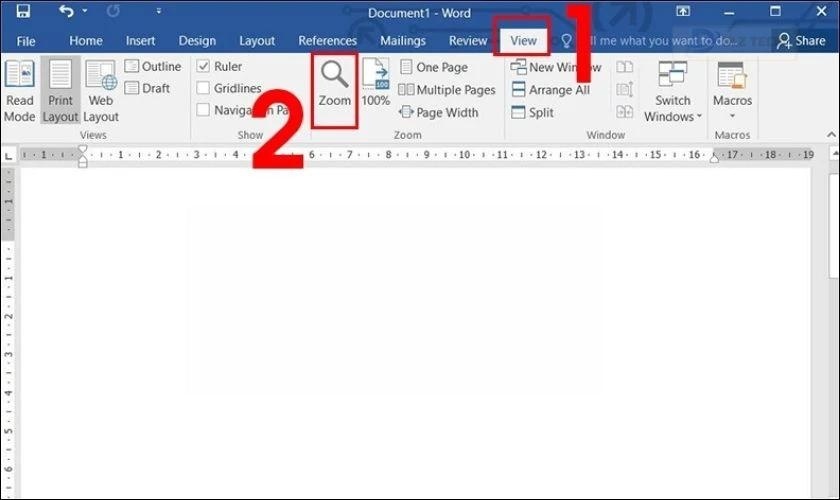Choose One Page zoom
The height and width of the screenshot is (500, 840).
tap(434, 67)
